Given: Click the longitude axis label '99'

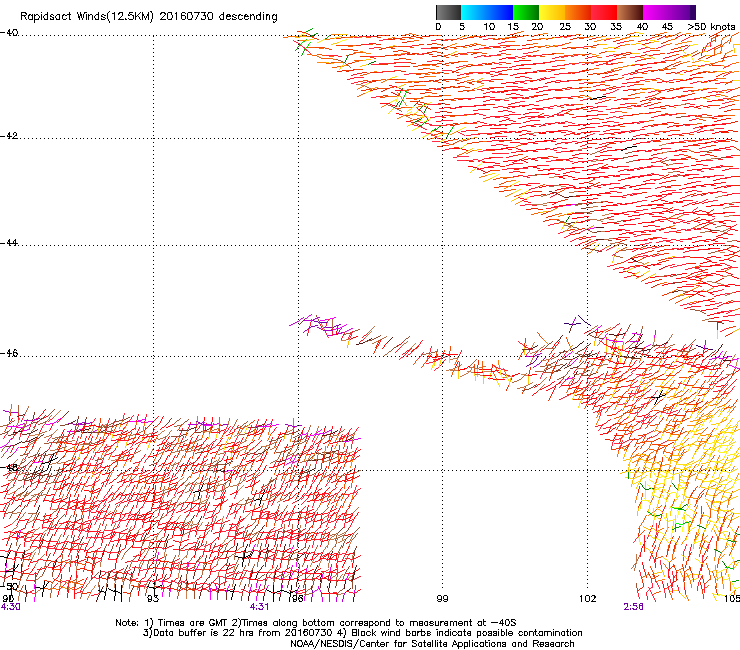Looking at the screenshot, I should tap(442, 599).
